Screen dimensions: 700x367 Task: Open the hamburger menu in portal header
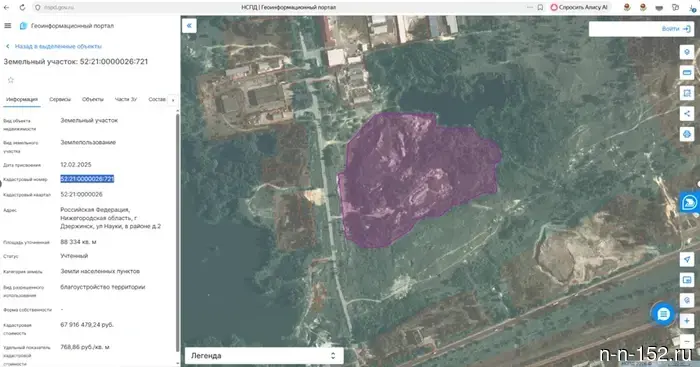pos(8,26)
